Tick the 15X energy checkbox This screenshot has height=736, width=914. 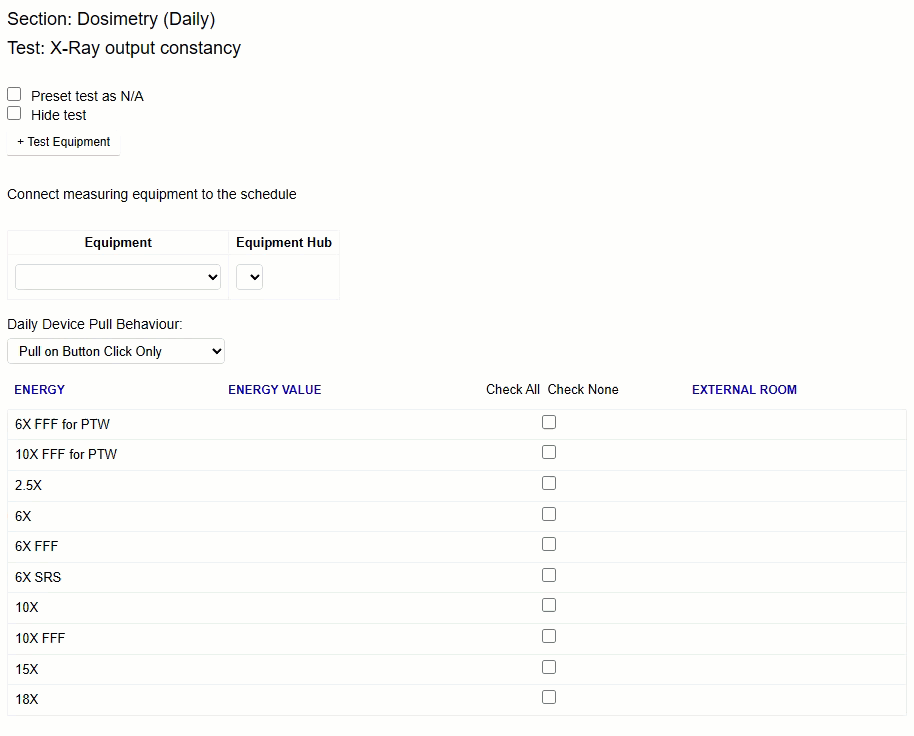[x=549, y=667]
